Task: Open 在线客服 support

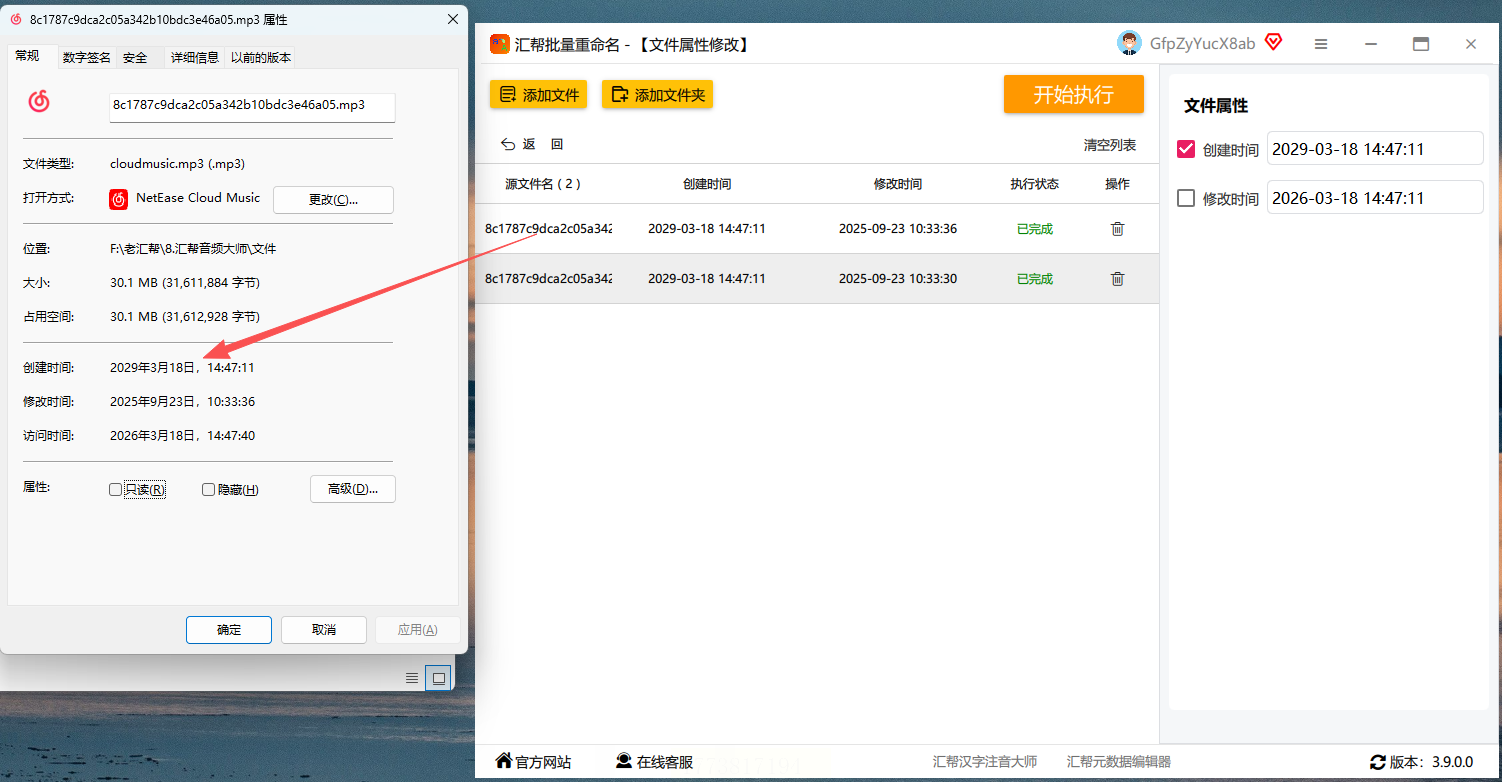Action: click(x=655, y=762)
